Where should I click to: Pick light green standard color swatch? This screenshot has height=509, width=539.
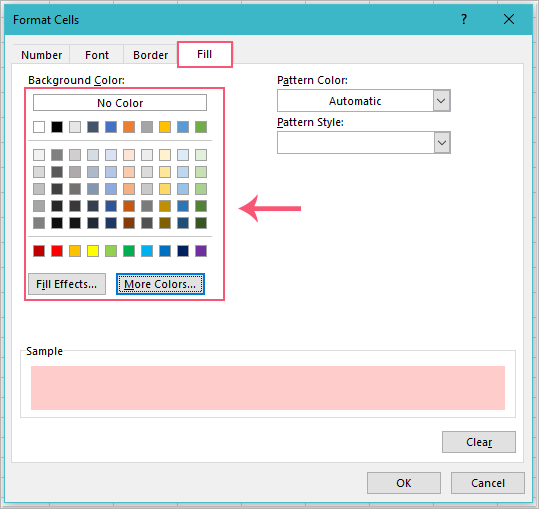[x=111, y=251]
